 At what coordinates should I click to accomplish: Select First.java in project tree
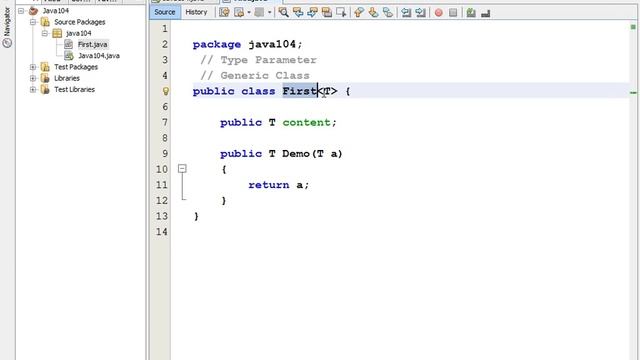tap(93, 44)
